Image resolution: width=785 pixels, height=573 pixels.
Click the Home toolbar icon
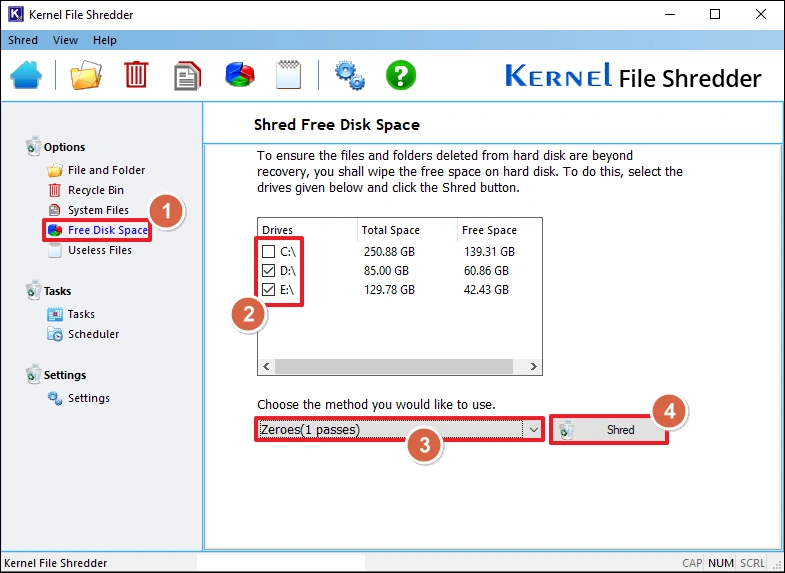point(27,76)
